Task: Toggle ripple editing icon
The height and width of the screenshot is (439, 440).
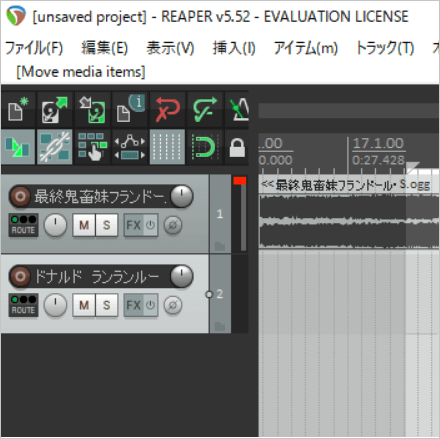Action: click(92, 147)
